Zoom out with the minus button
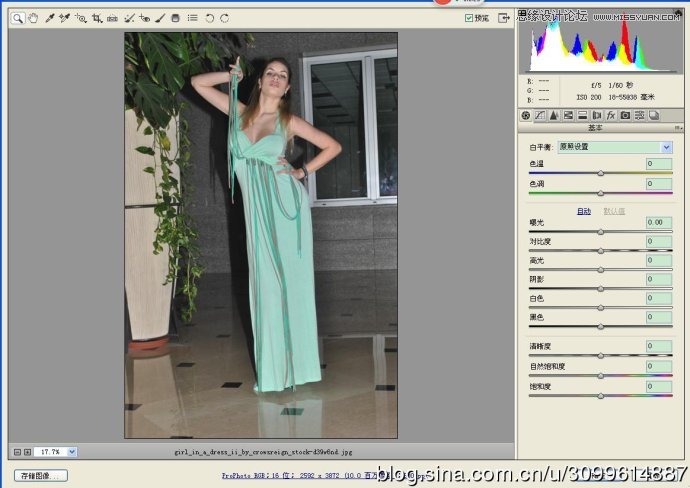Viewport: 690px width, 488px height. coord(18,452)
